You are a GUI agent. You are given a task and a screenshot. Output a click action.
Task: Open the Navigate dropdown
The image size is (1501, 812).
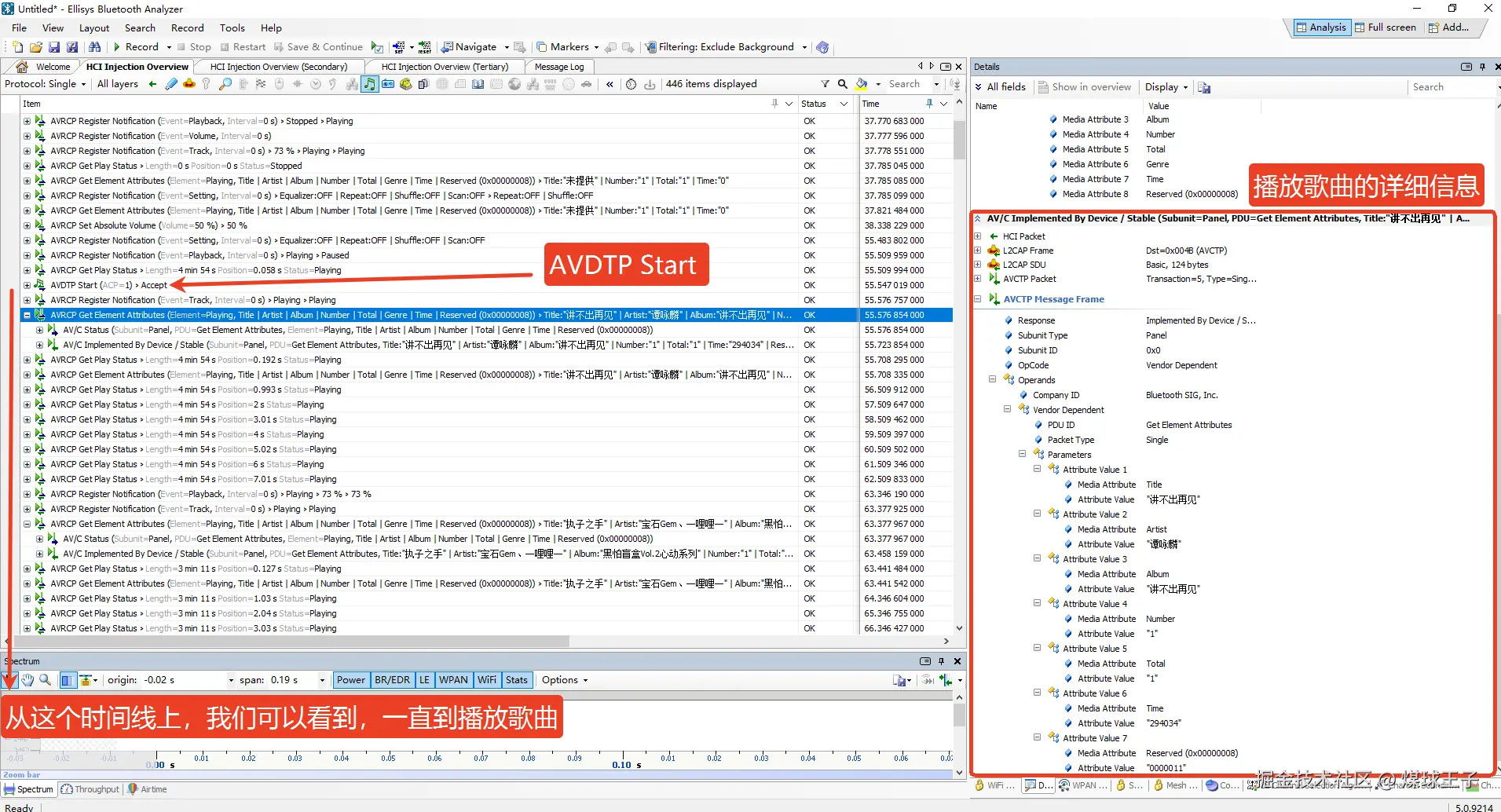(x=475, y=47)
